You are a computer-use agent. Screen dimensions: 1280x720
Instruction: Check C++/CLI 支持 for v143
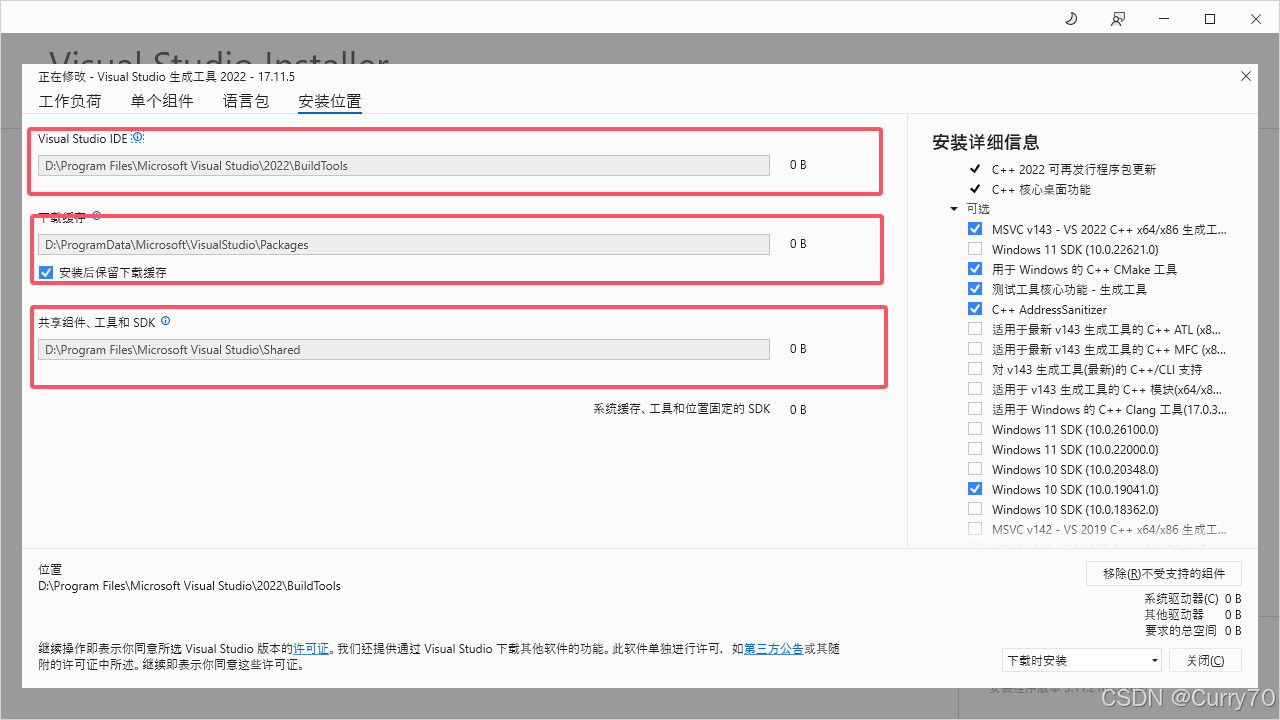[975, 369]
